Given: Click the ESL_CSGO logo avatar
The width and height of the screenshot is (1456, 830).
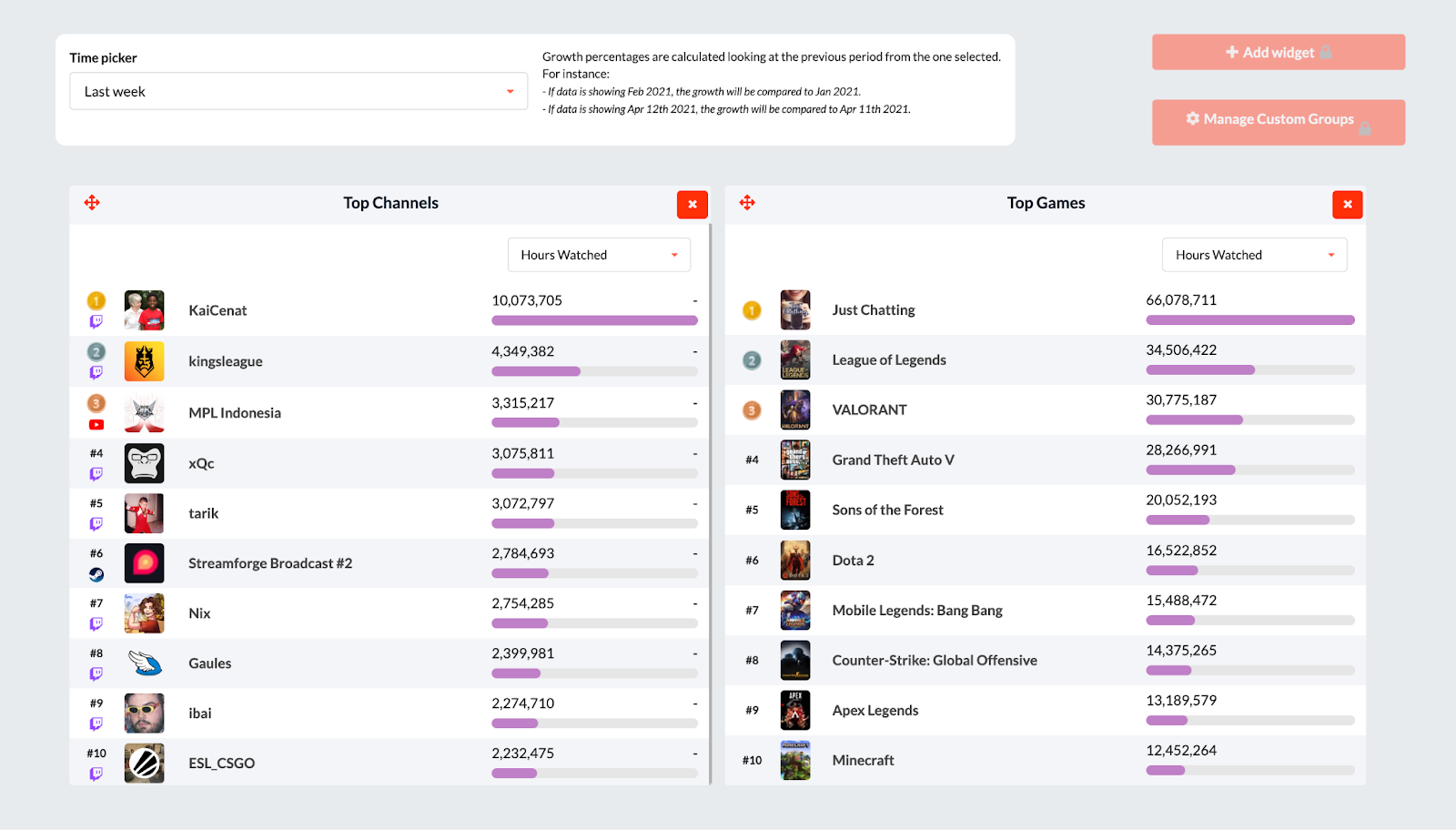Looking at the screenshot, I should pyautogui.click(x=144, y=764).
